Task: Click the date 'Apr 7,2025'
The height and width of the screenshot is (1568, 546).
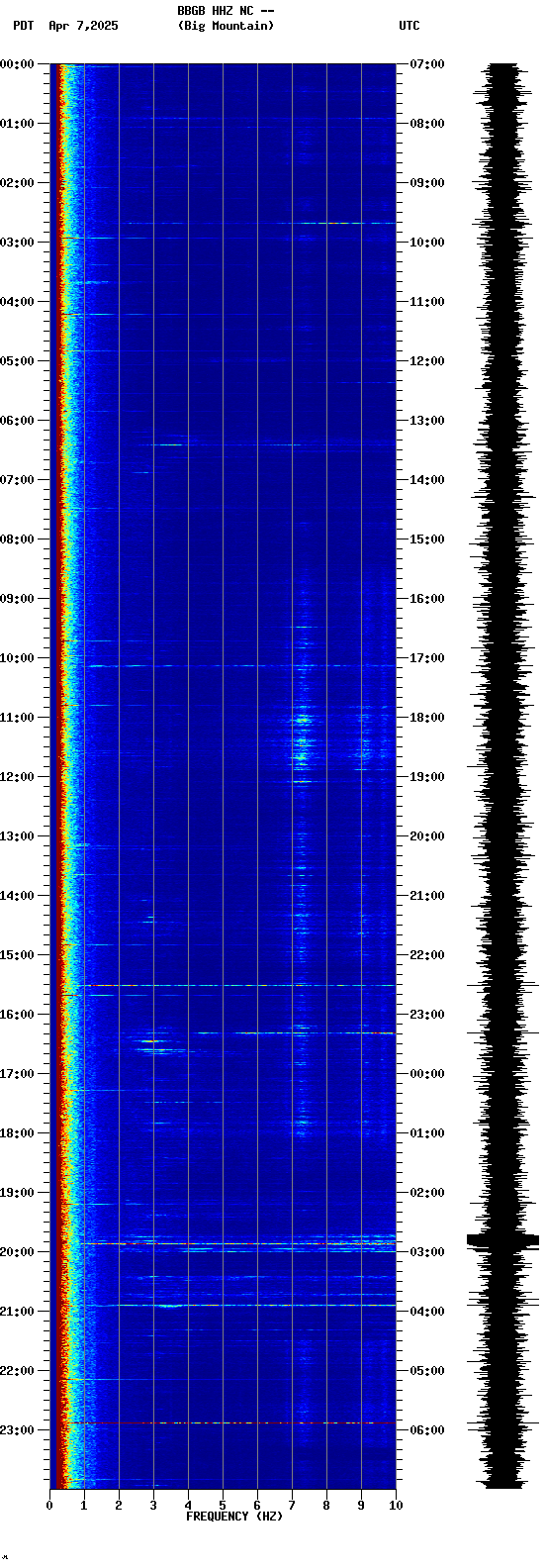Action: (x=83, y=26)
